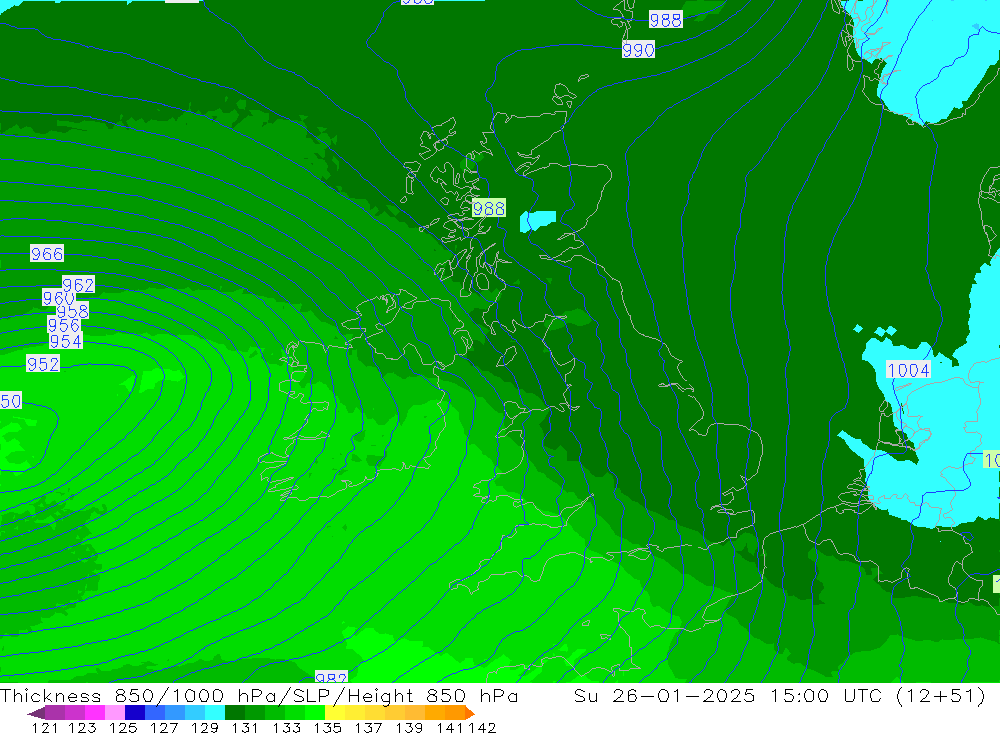Screen dimensions: 1000x733
Task: Click the 960 pressure contour label
Action: click(x=59, y=298)
